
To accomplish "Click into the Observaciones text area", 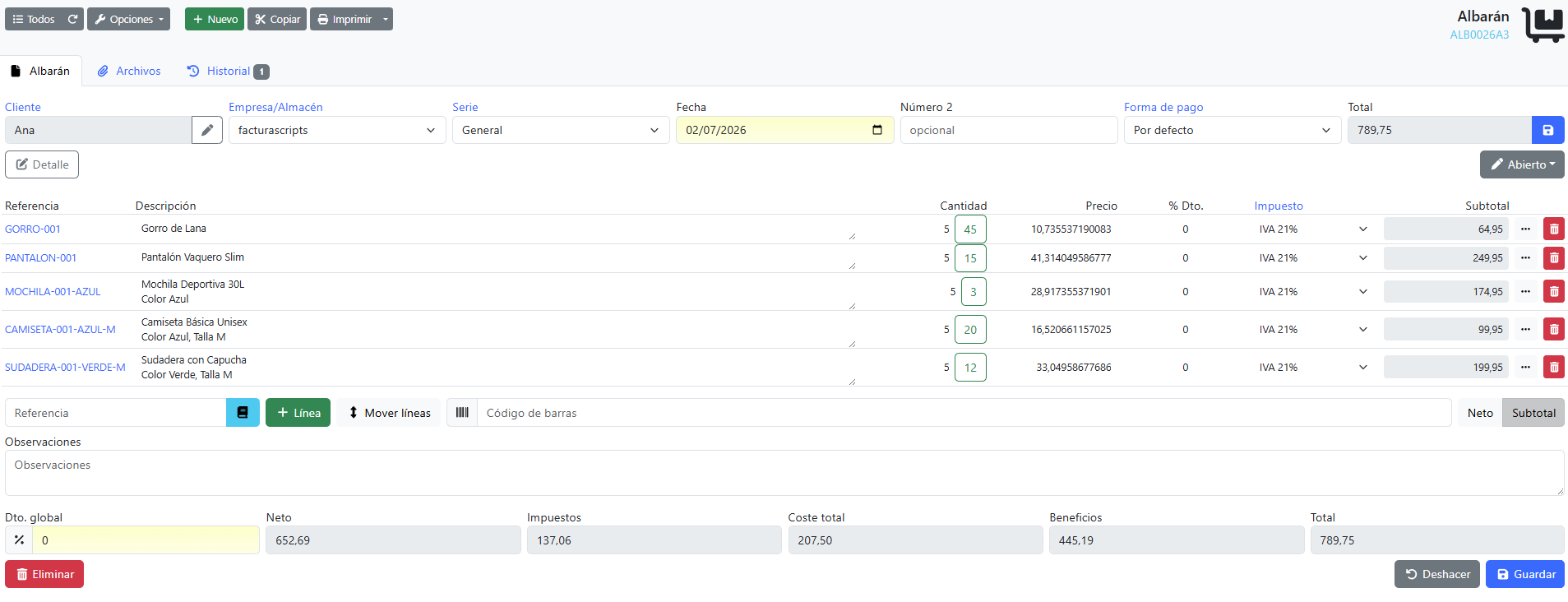I will [x=784, y=473].
